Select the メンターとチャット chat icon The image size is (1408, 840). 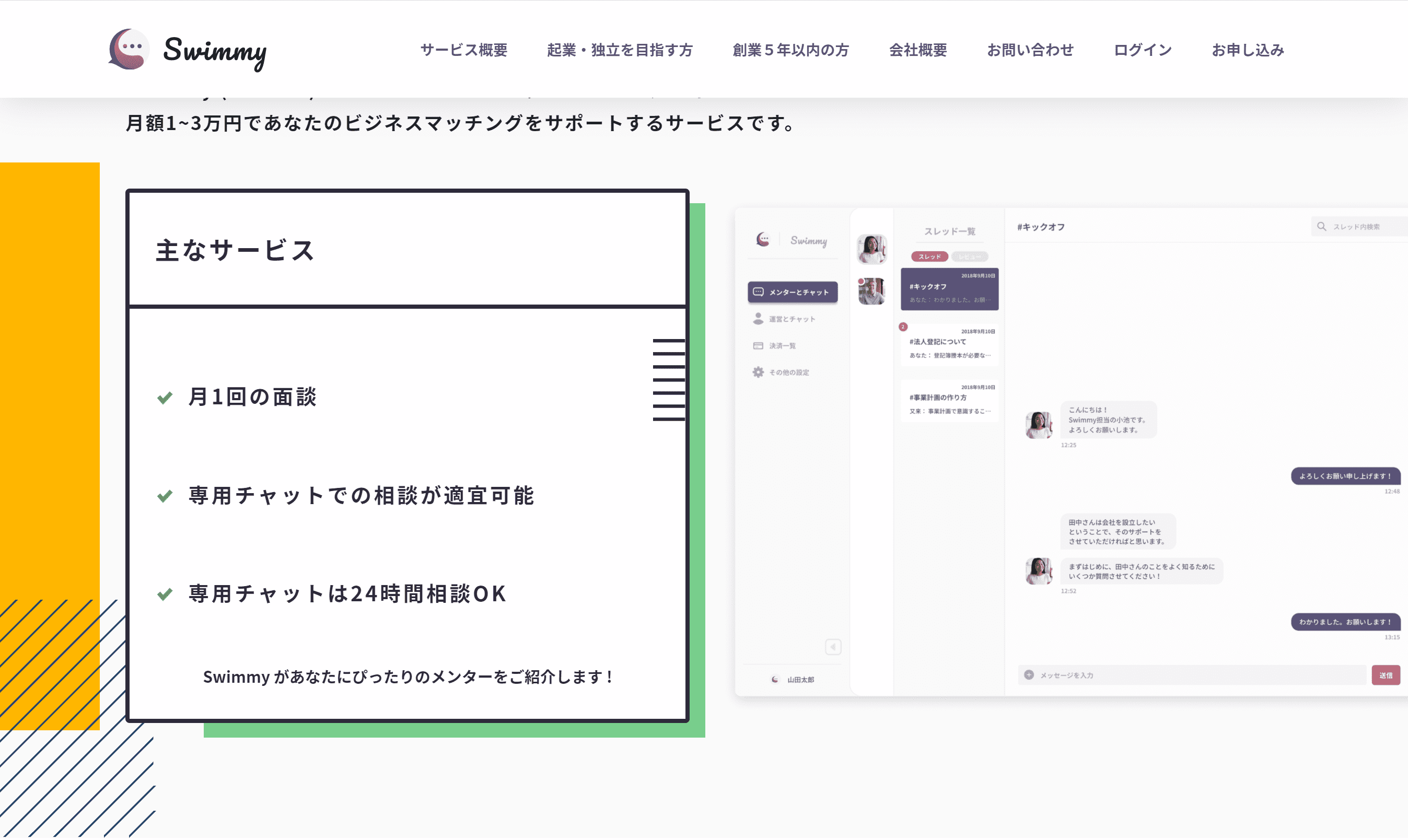(758, 292)
